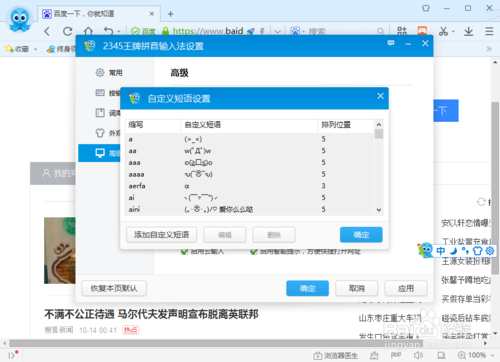This screenshot has width=500, height=362.
Task: Click the 排列位置 column header
Action: 346,125
